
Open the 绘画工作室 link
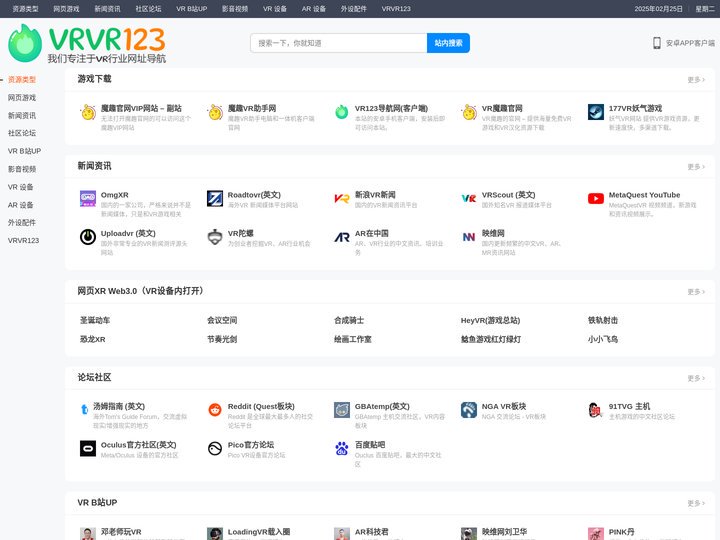353,339
